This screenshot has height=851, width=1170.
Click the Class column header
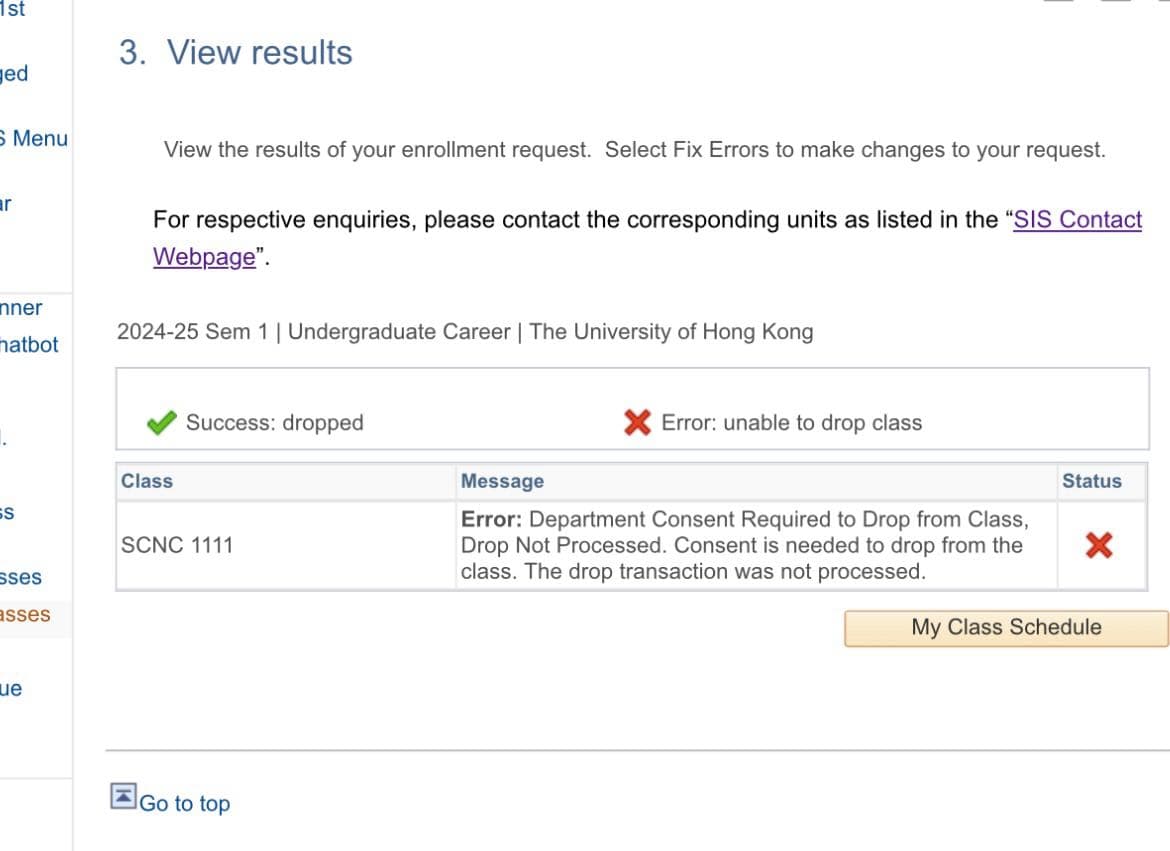click(x=147, y=481)
